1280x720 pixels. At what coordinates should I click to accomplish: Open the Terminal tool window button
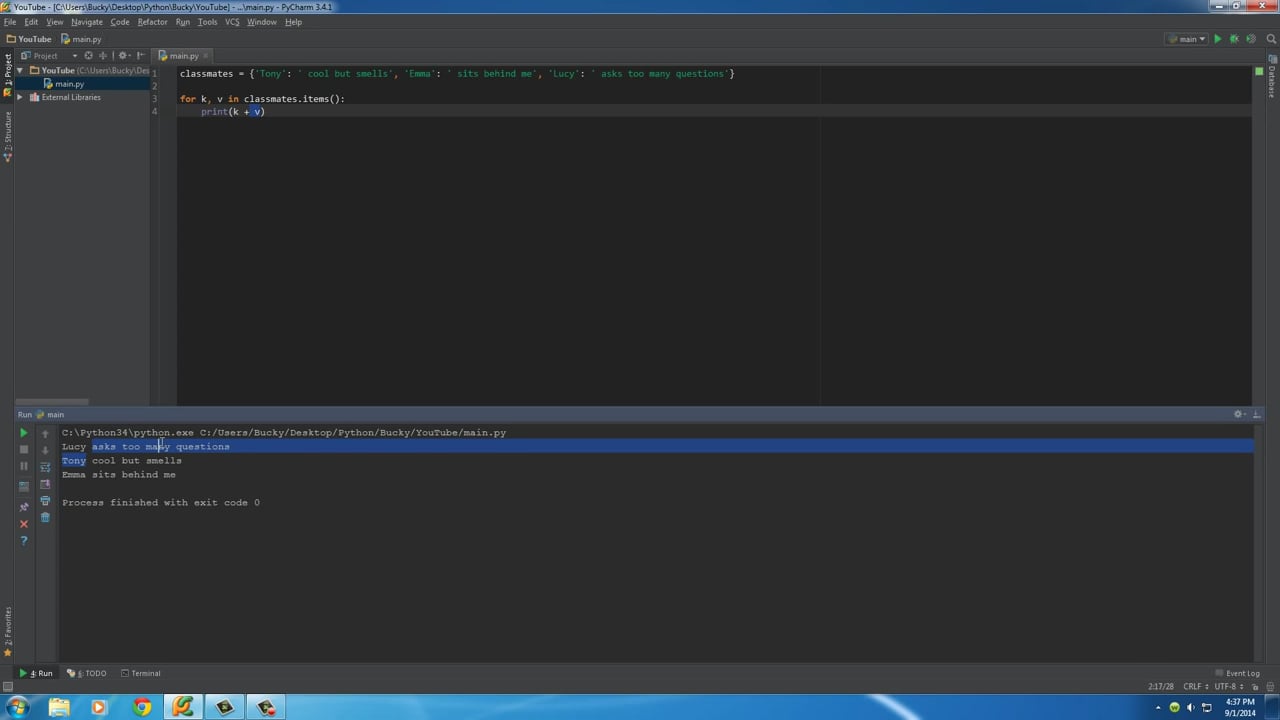point(140,673)
